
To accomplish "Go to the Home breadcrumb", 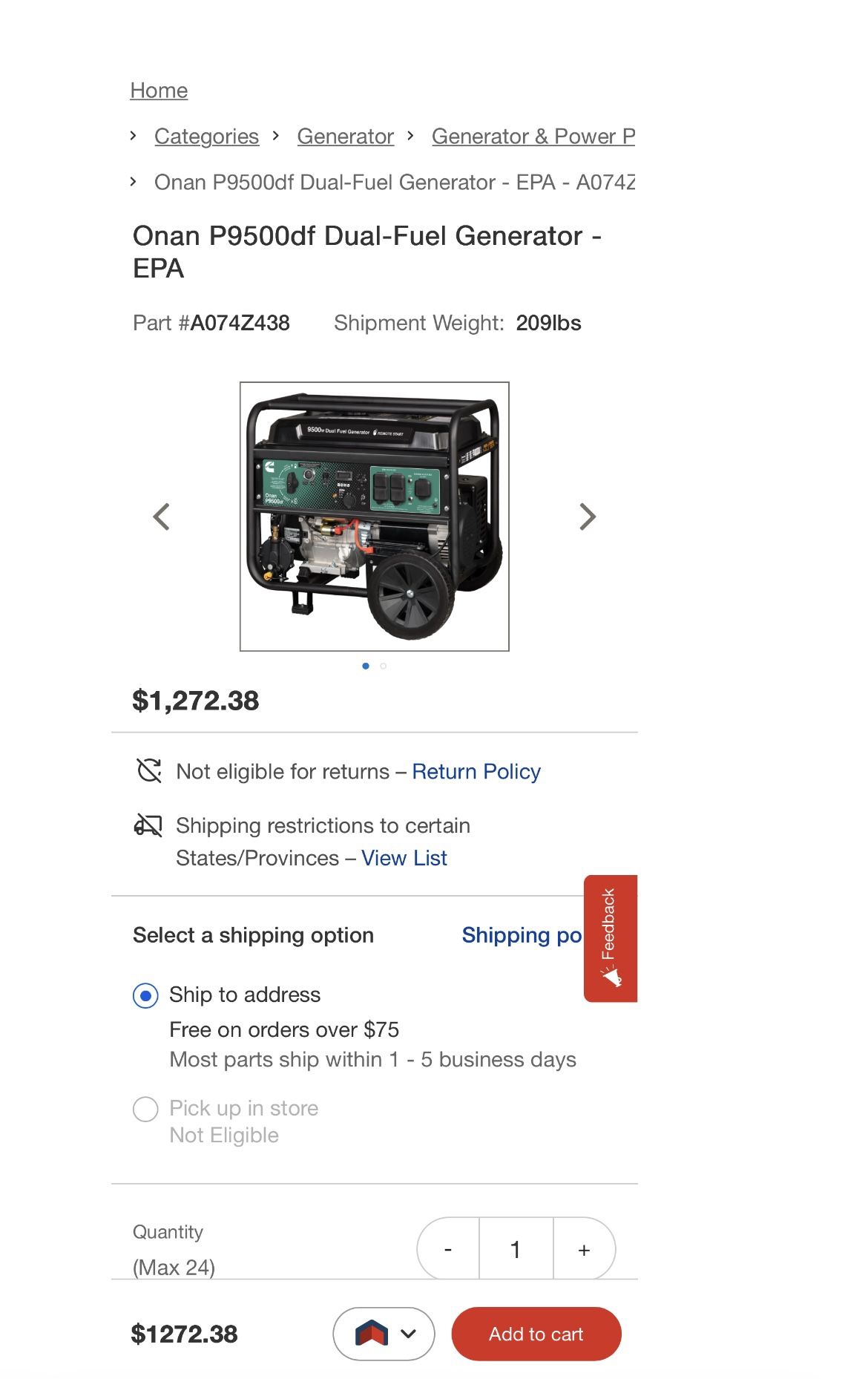I will coord(159,91).
